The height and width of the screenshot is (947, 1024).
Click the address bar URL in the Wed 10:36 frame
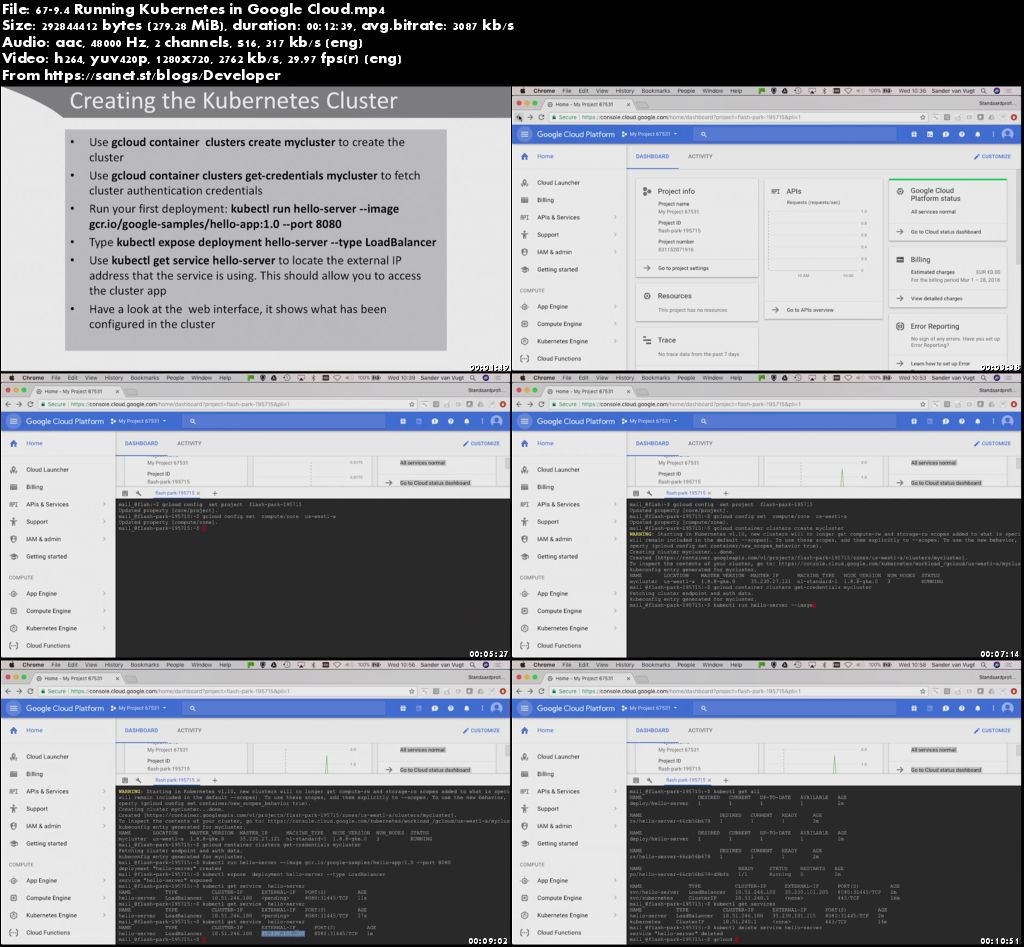[690, 118]
